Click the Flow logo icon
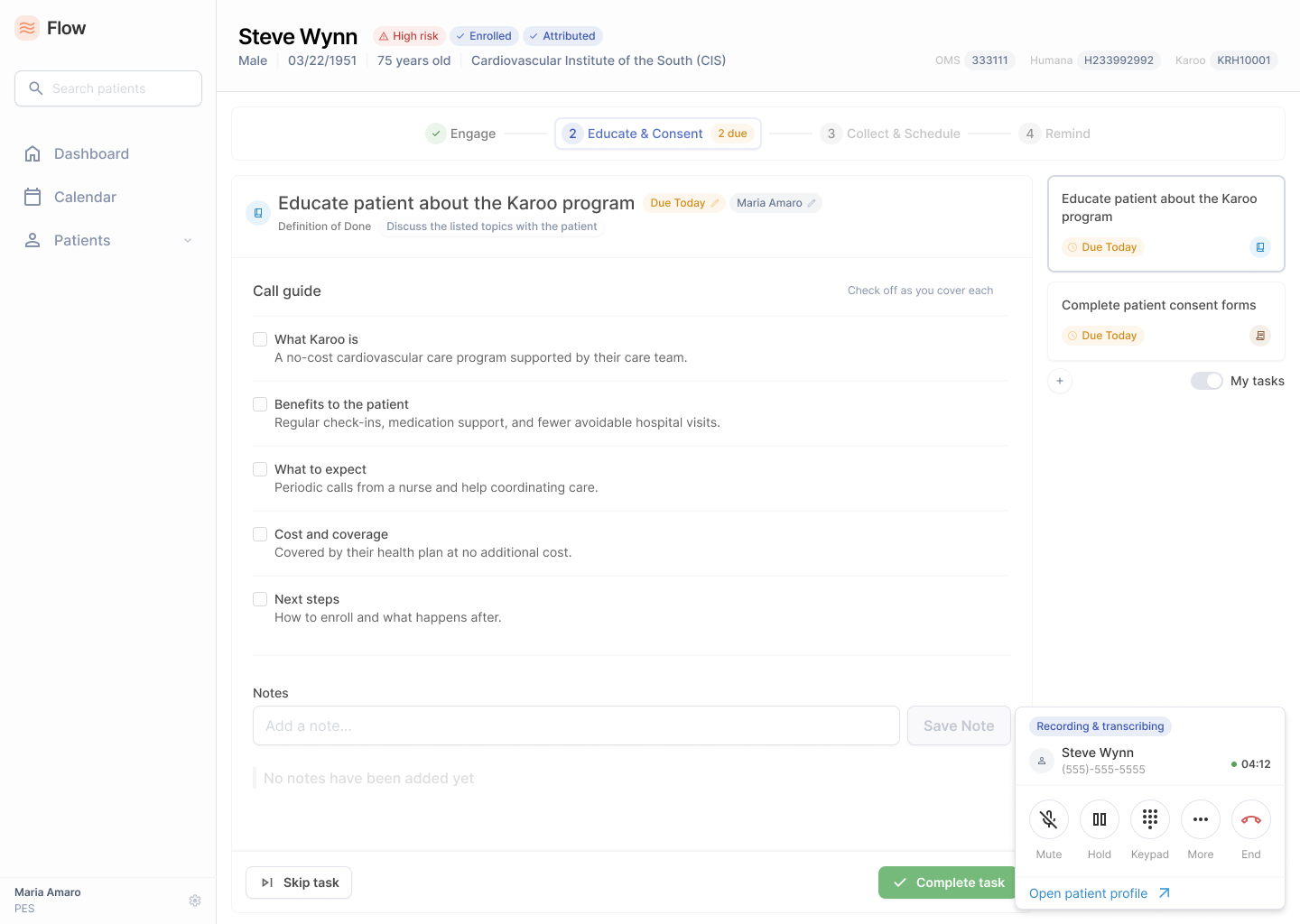 coord(27,28)
